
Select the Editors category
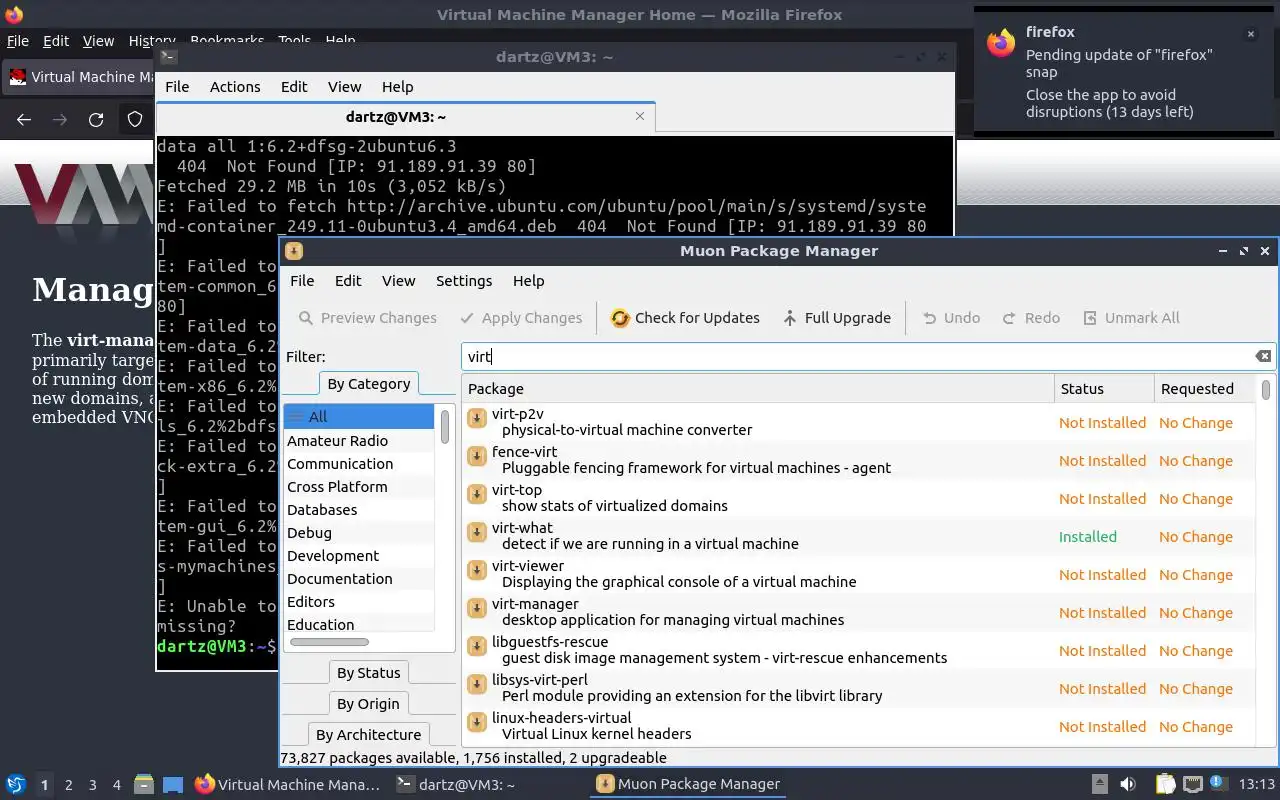tap(359, 602)
